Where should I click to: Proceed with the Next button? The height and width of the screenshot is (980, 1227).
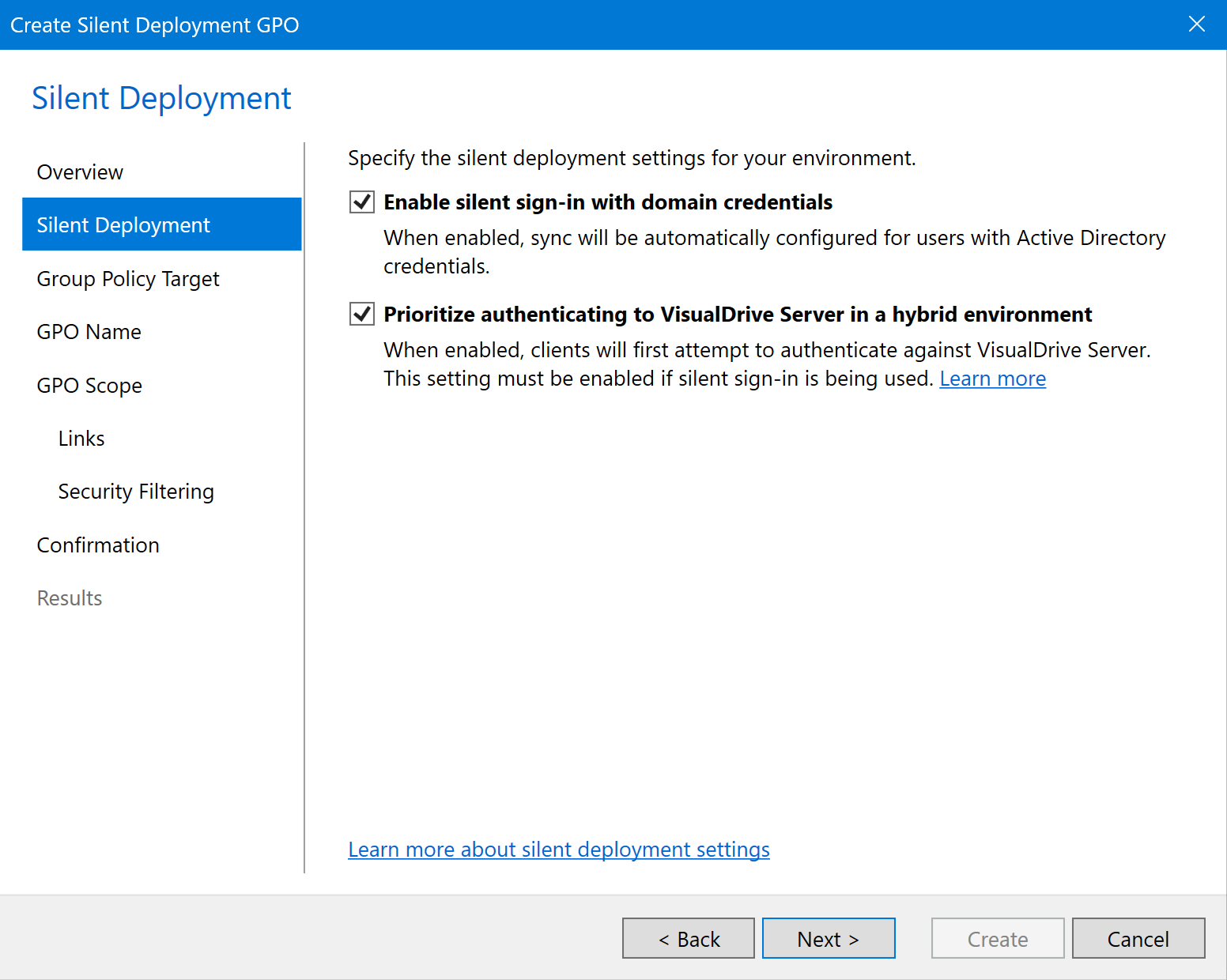(828, 939)
